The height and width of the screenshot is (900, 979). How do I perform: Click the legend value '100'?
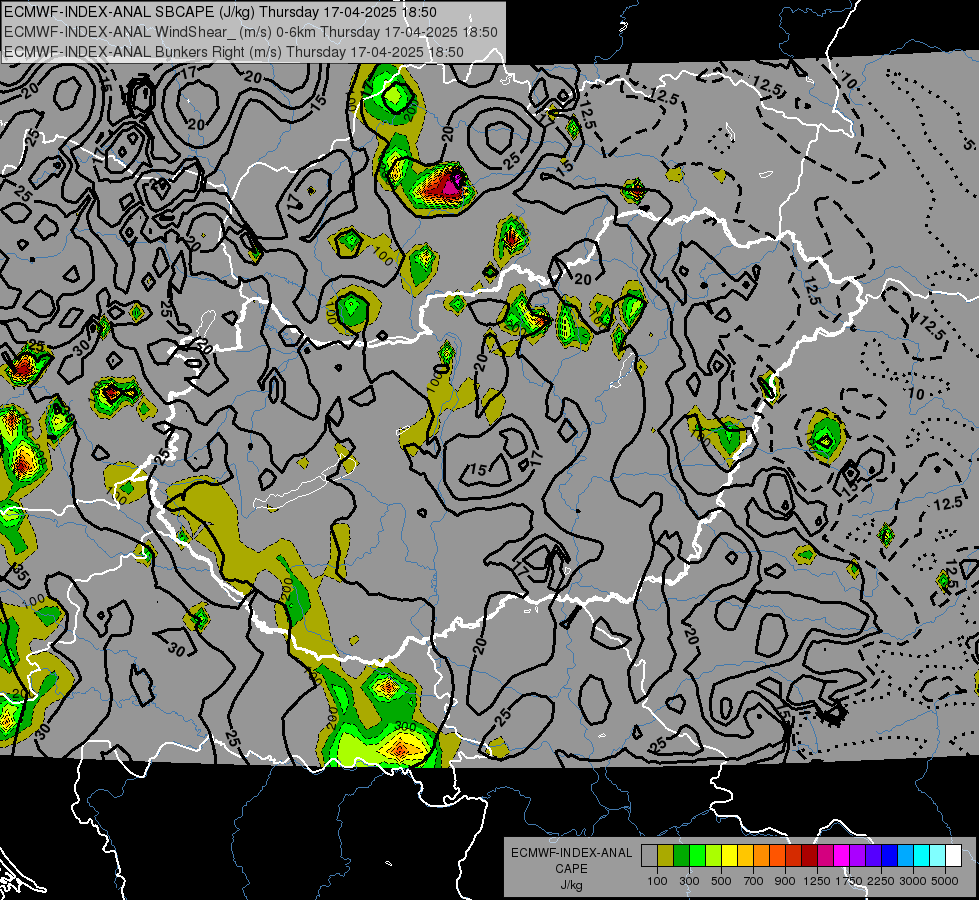pos(657,881)
